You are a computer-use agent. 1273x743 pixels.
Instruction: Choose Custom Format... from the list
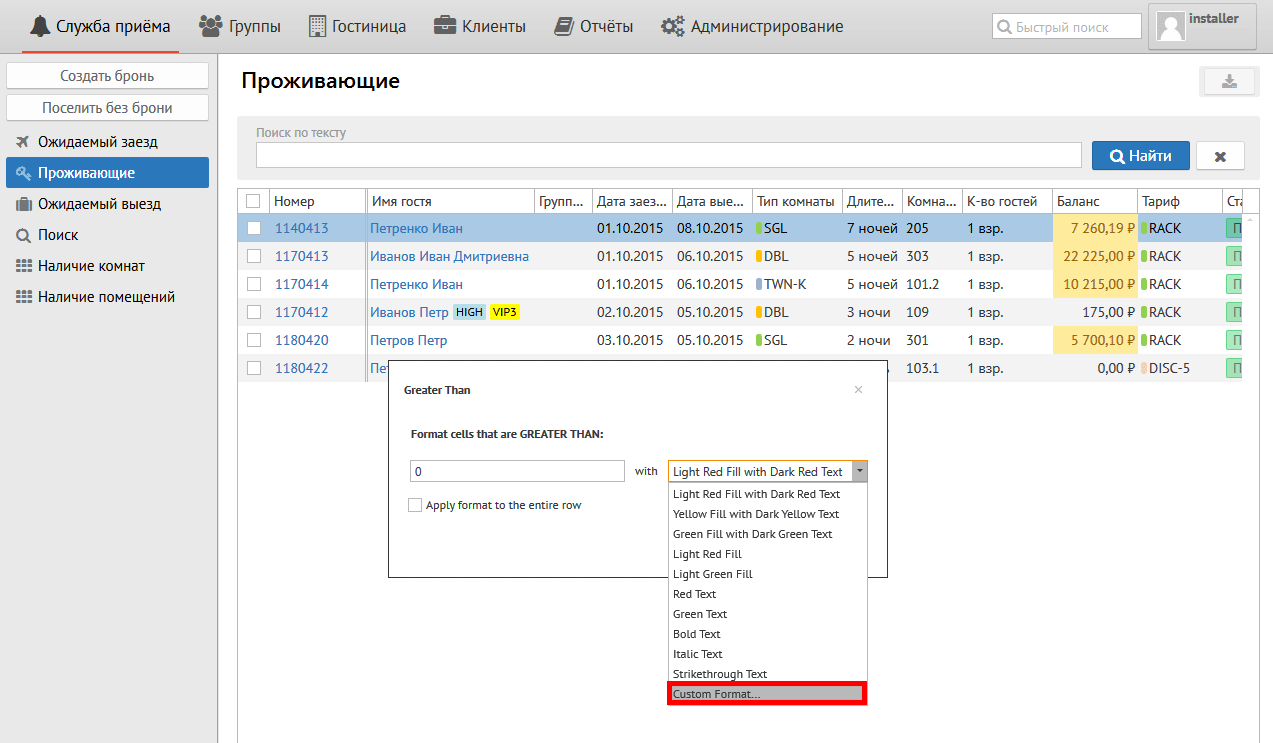point(767,694)
